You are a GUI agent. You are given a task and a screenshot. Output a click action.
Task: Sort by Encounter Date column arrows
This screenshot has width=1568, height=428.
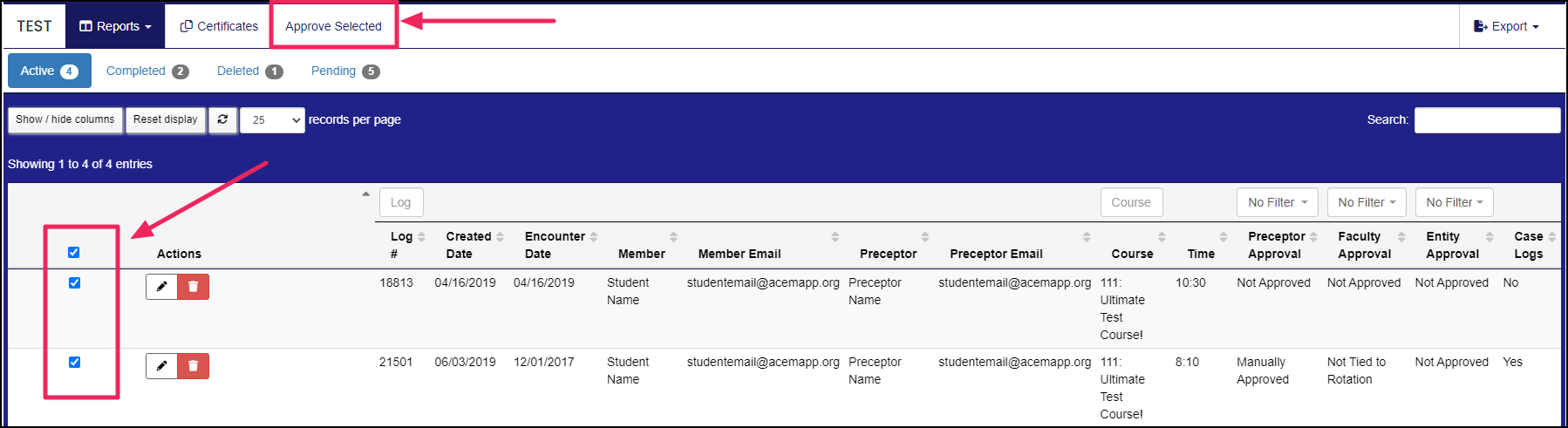[x=594, y=237]
